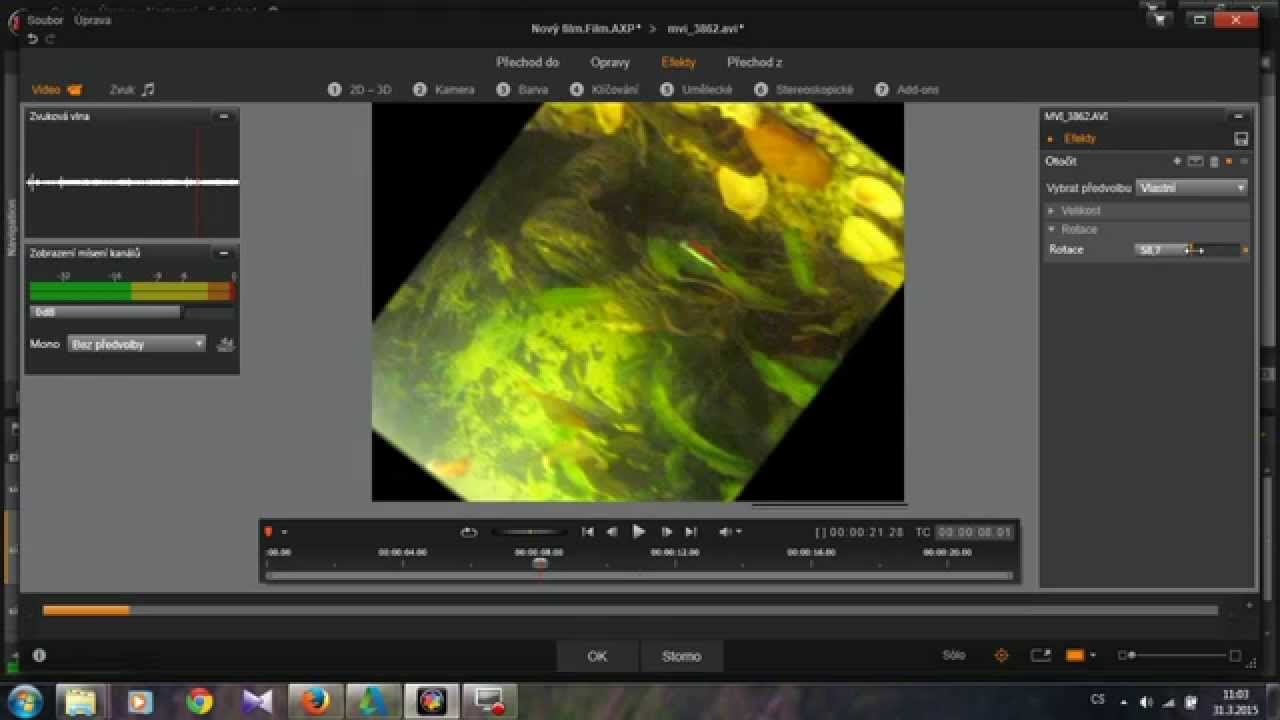Confirm with the OK button
The height and width of the screenshot is (720, 1280).
point(597,656)
